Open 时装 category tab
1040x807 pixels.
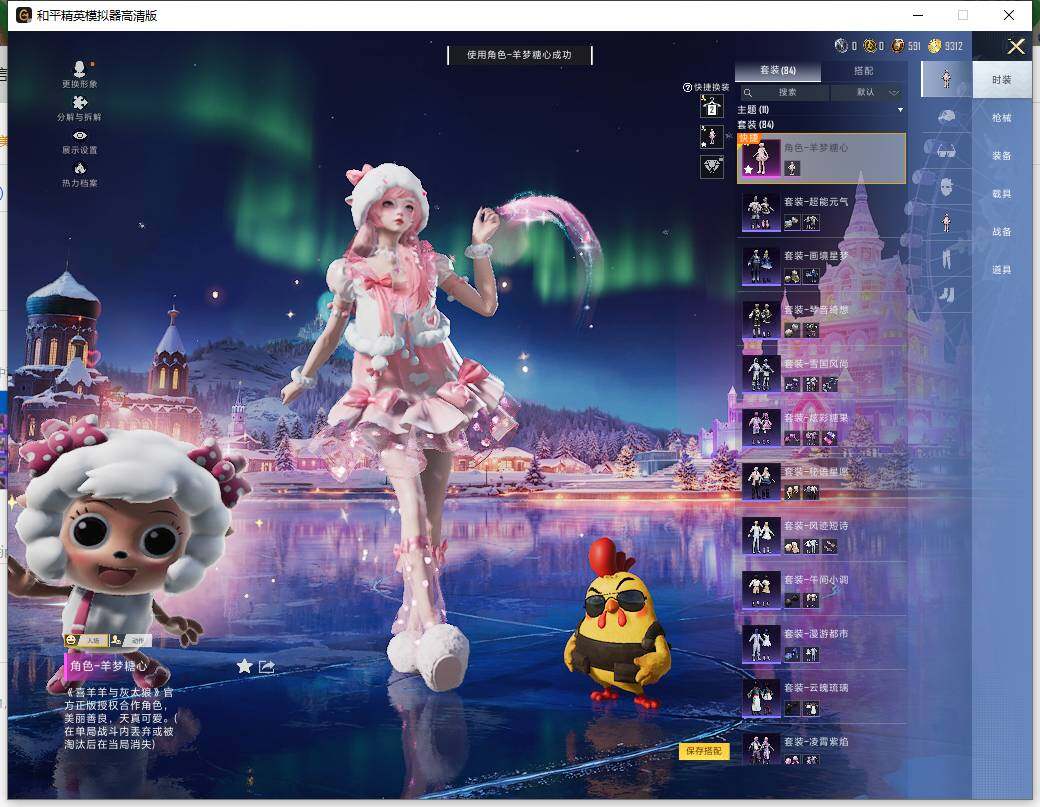tap(1002, 80)
